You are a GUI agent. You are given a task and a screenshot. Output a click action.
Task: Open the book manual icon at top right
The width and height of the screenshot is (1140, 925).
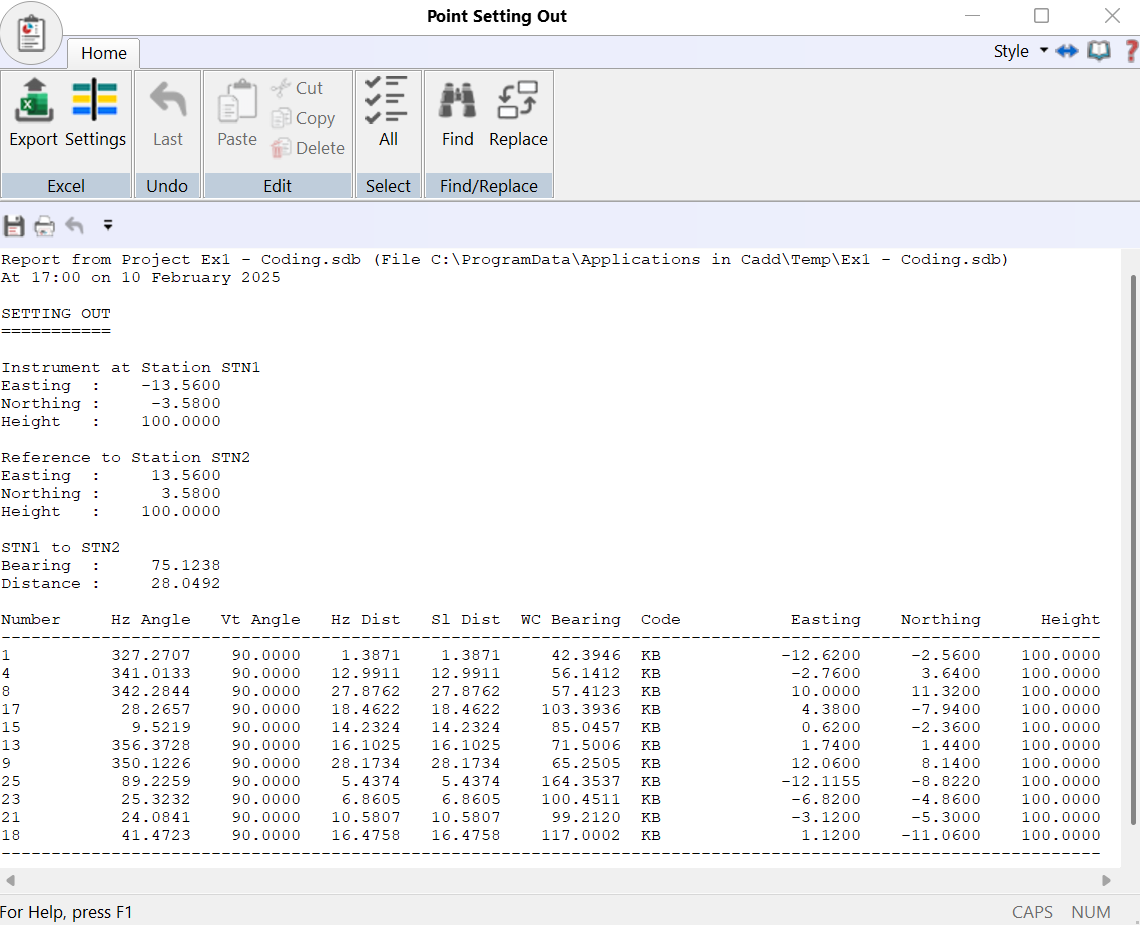1099,51
